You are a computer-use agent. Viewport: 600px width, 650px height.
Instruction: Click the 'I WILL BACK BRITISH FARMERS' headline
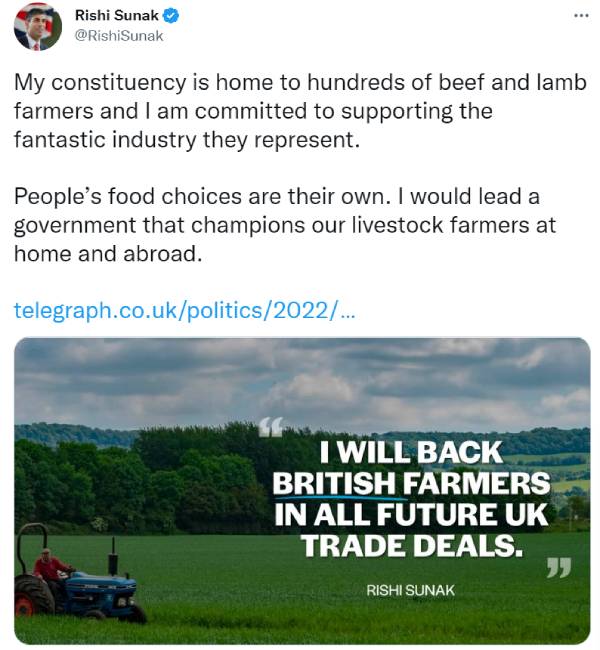pyautogui.click(x=410, y=468)
